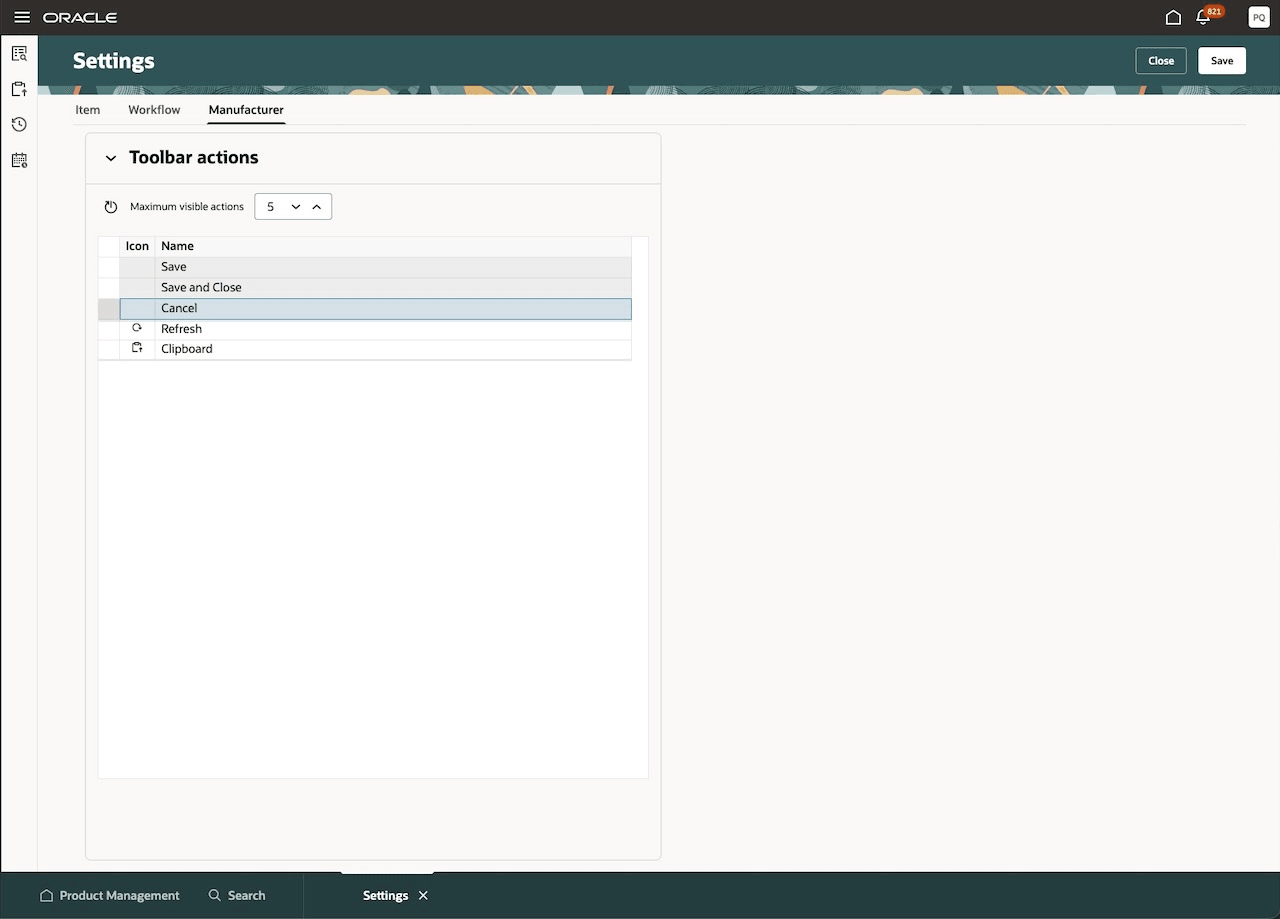Viewport: 1280px width, 919px height.
Task: Decrease Maximum visible actions value
Action: click(x=296, y=207)
